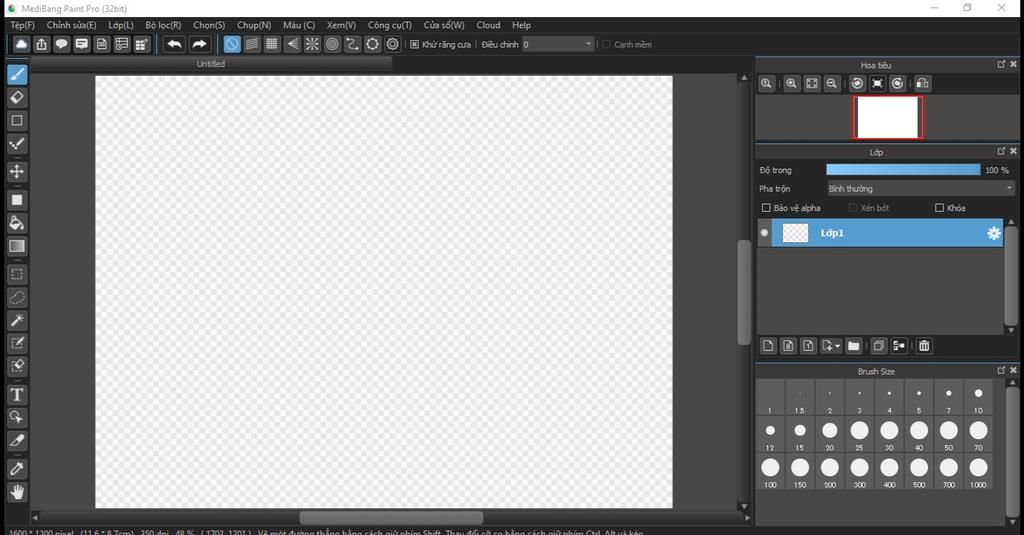
Task: Switch to Untitled canvas tab
Action: click(x=211, y=64)
